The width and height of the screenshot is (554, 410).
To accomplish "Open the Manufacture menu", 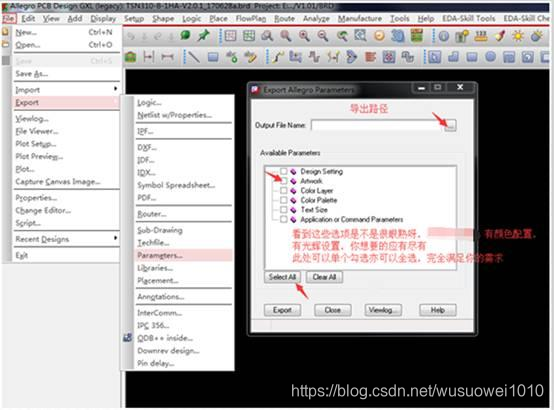I will pyautogui.click(x=360, y=18).
